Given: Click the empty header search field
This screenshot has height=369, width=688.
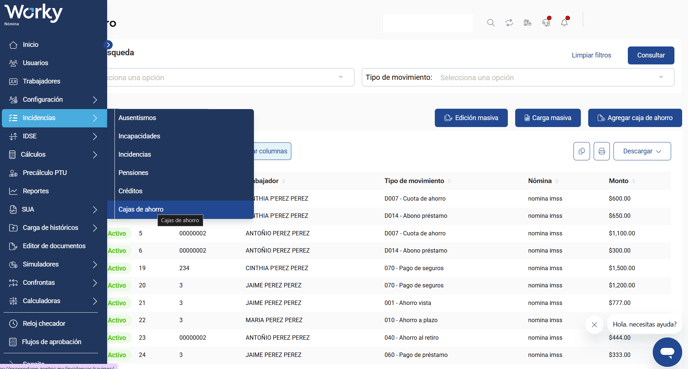Looking at the screenshot, I should [x=428, y=23].
